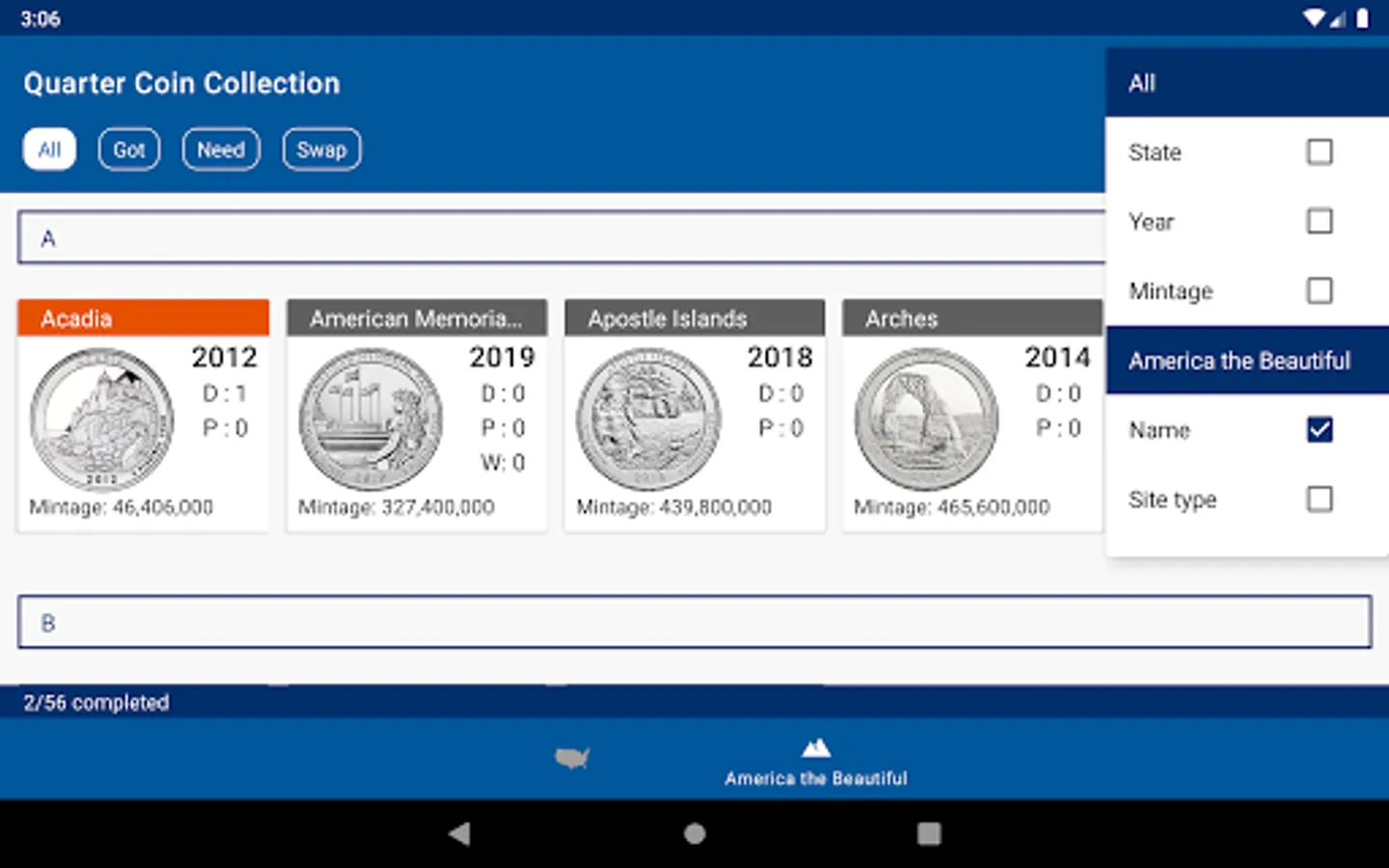Tap the 'D : 1' count on Acadia card
The width and height of the screenshot is (1389, 868).
click(x=225, y=393)
